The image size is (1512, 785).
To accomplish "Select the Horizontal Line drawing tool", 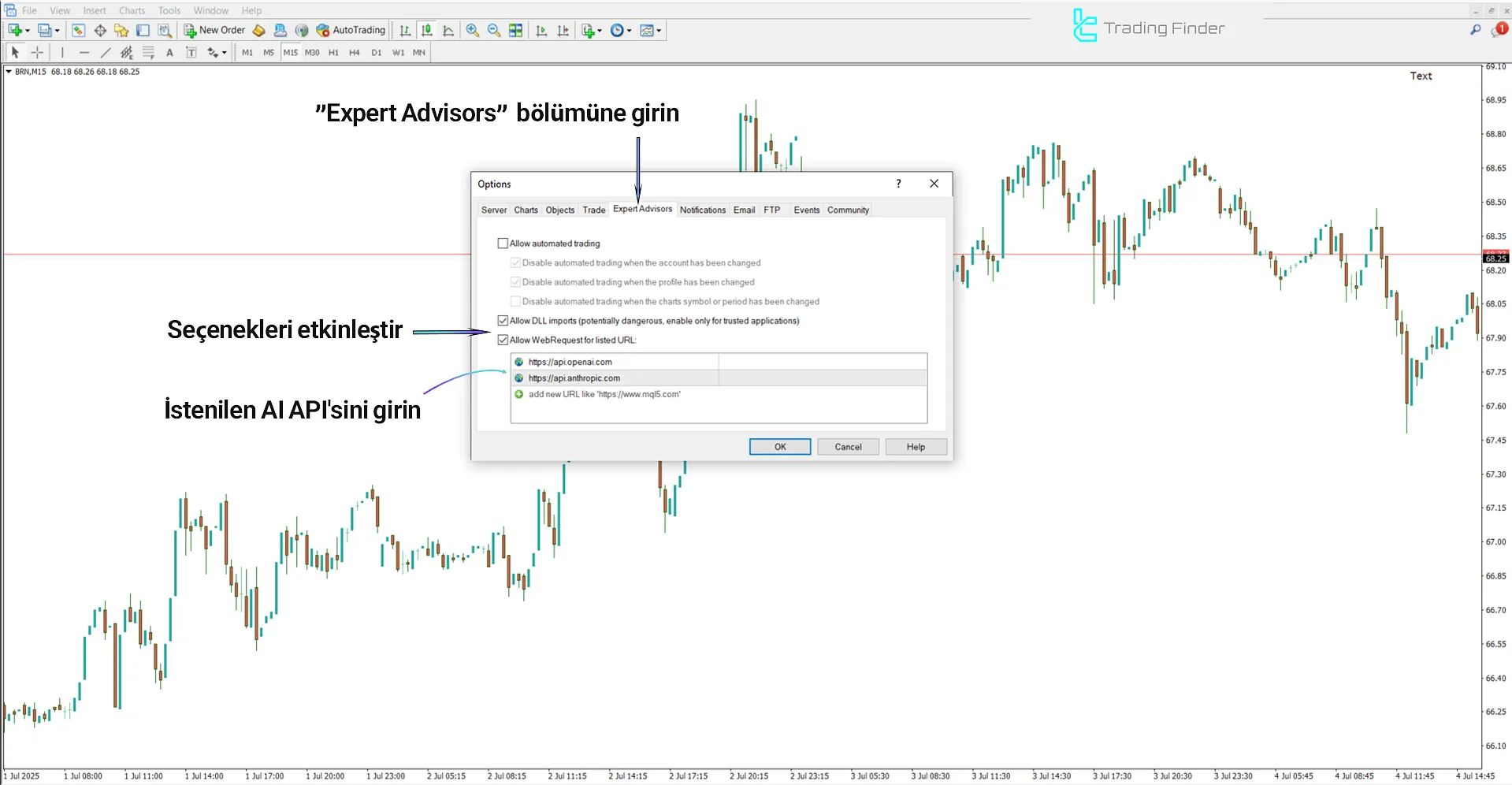I will [84, 52].
